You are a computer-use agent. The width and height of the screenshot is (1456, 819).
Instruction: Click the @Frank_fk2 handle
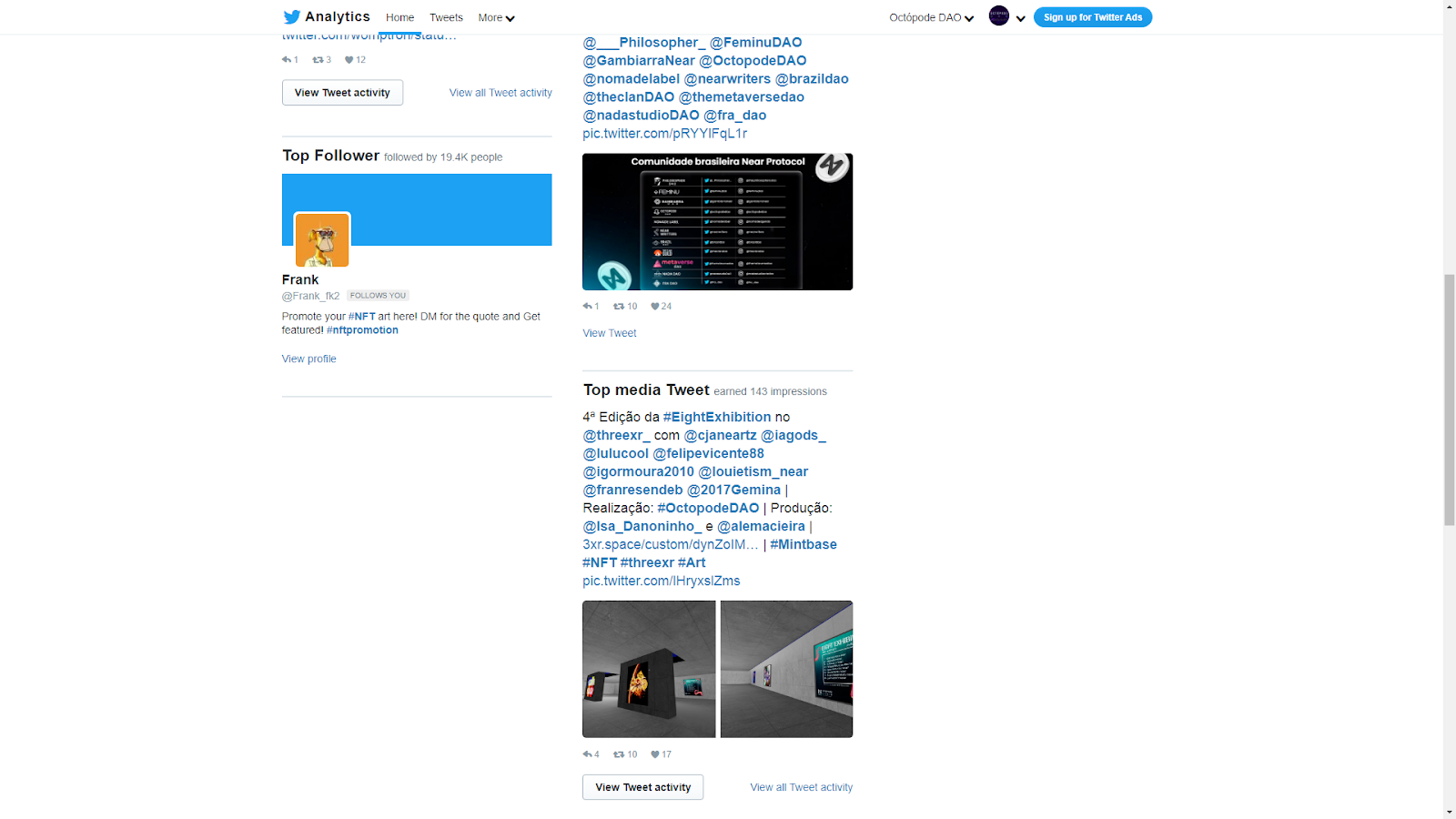(x=310, y=296)
